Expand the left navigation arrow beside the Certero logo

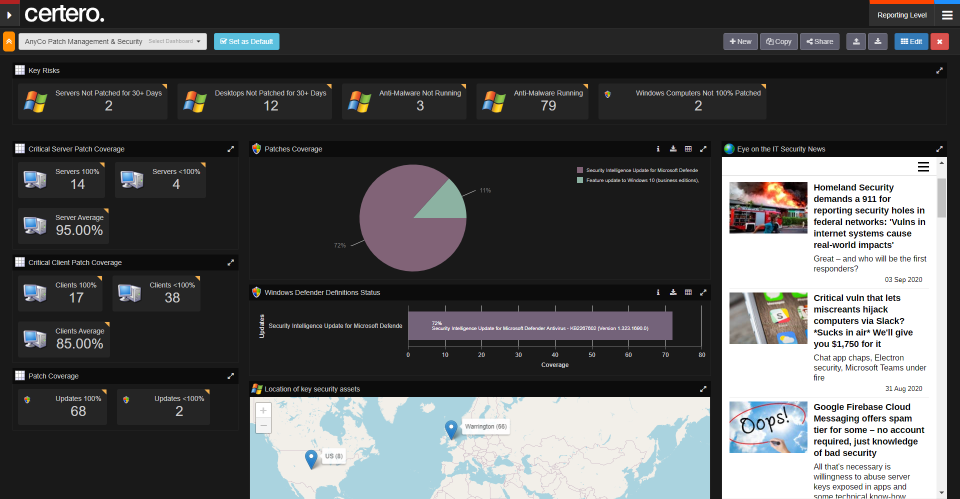pyautogui.click(x=9, y=15)
